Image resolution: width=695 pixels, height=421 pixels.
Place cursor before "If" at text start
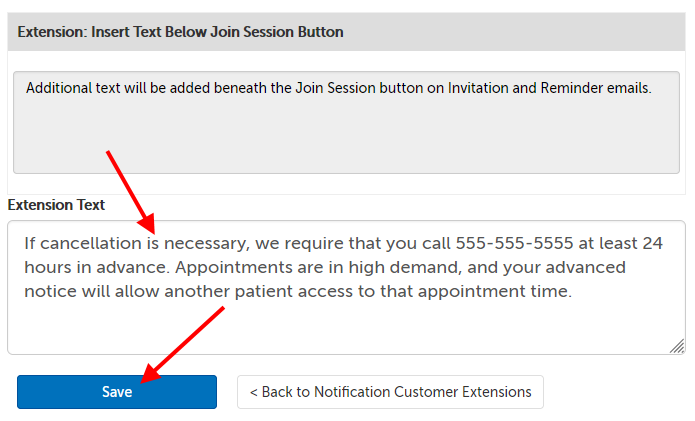tap(25, 243)
